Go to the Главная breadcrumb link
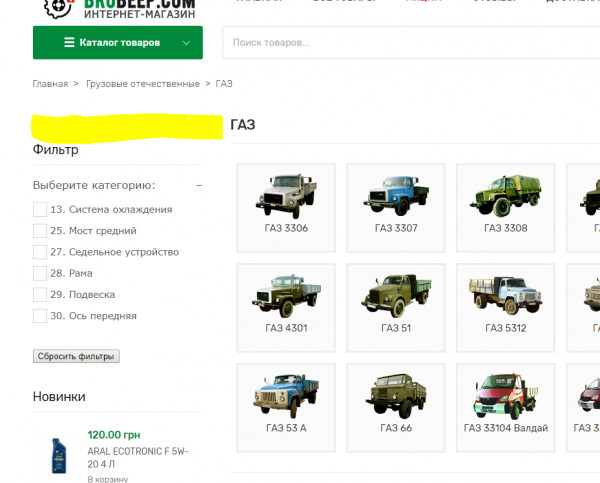Screen dimensions: 600x483 pos(50,84)
